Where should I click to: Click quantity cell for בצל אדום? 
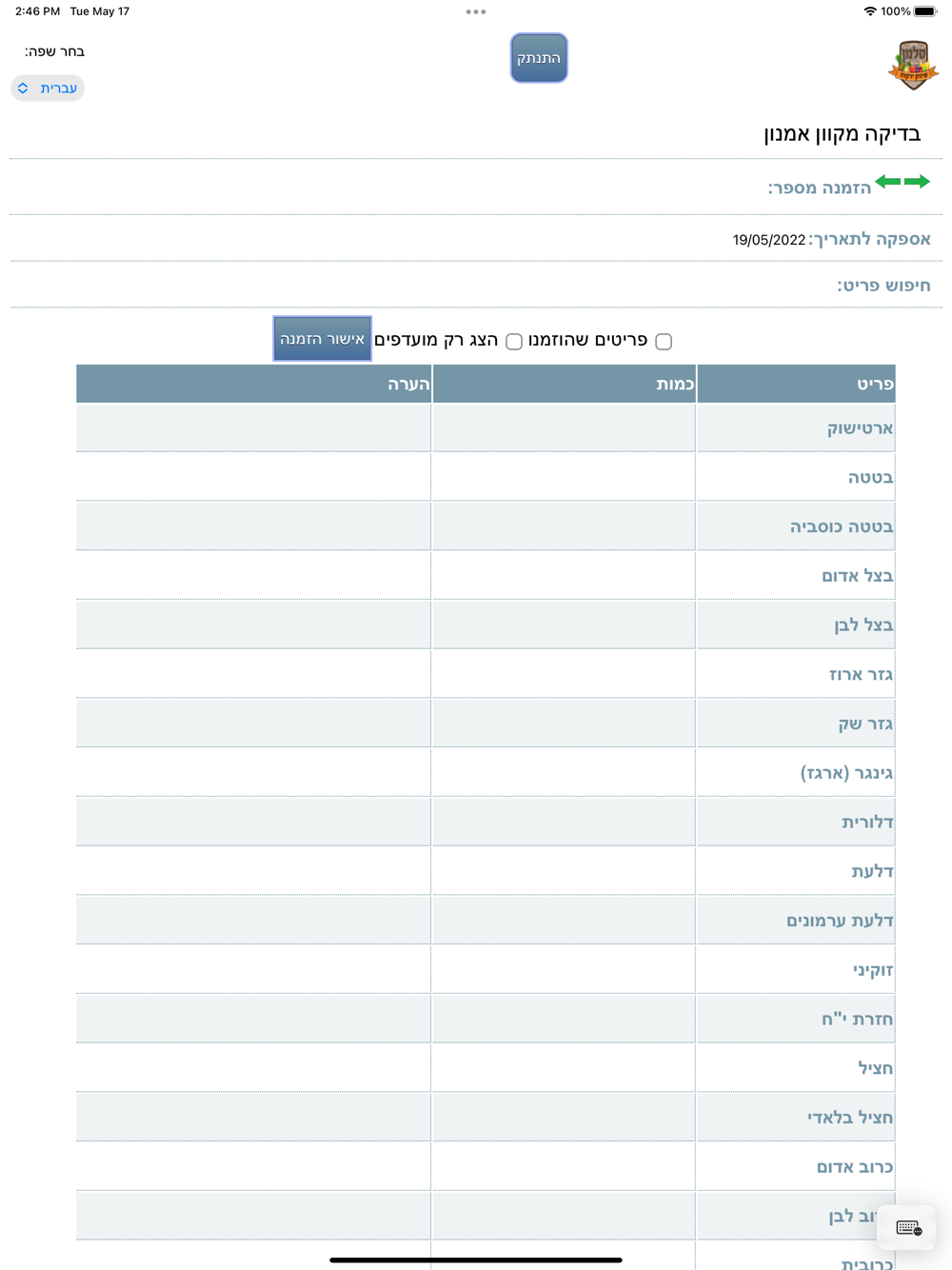564,575
